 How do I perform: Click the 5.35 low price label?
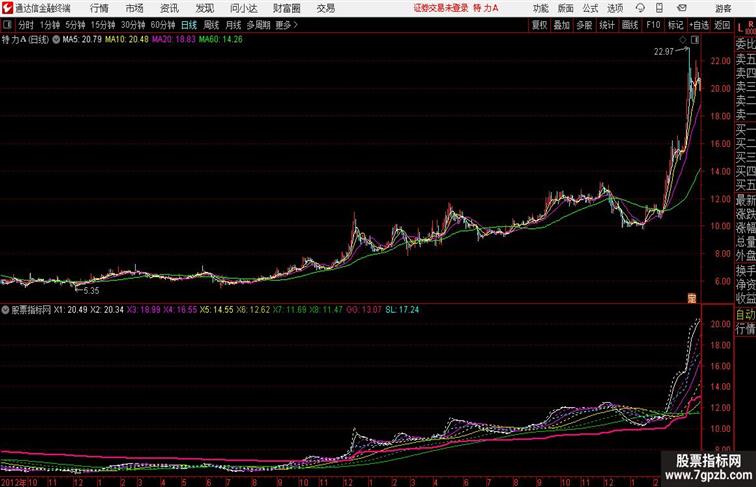point(91,291)
